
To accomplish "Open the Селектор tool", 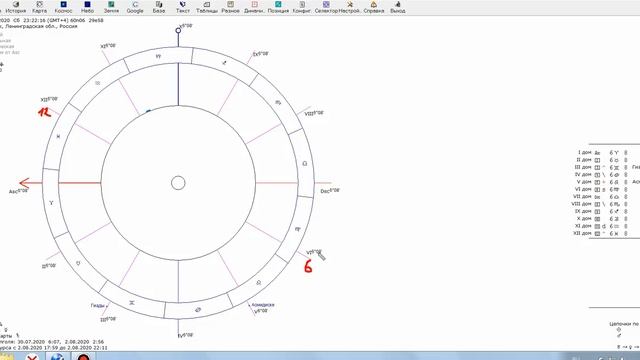I will click(x=326, y=7).
